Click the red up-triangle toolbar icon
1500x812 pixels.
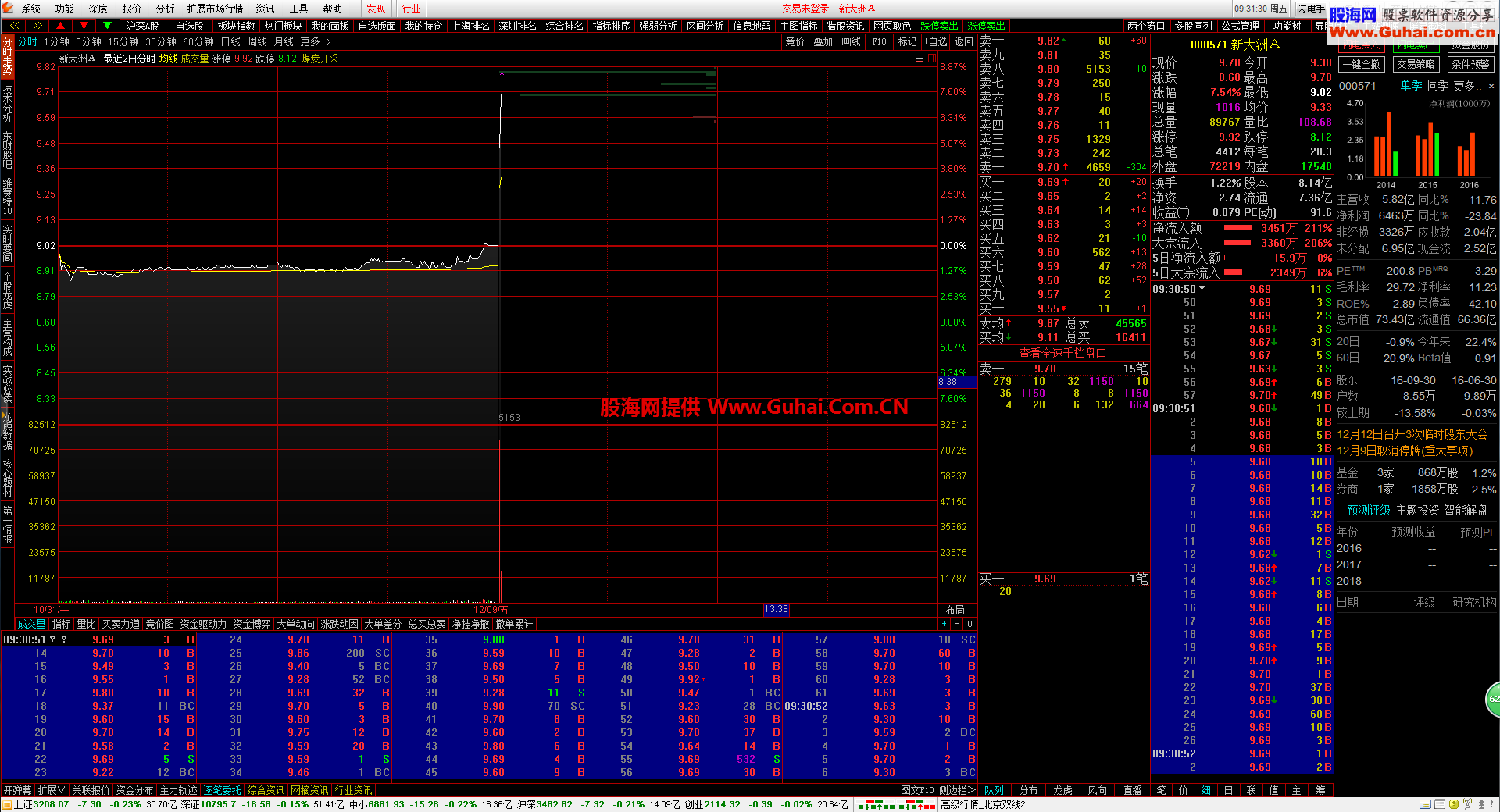60,26
